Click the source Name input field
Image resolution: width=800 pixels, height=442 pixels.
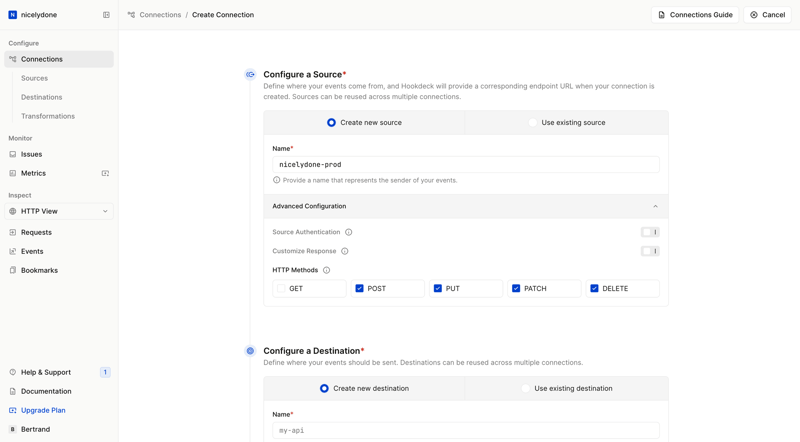pyautogui.click(x=466, y=164)
